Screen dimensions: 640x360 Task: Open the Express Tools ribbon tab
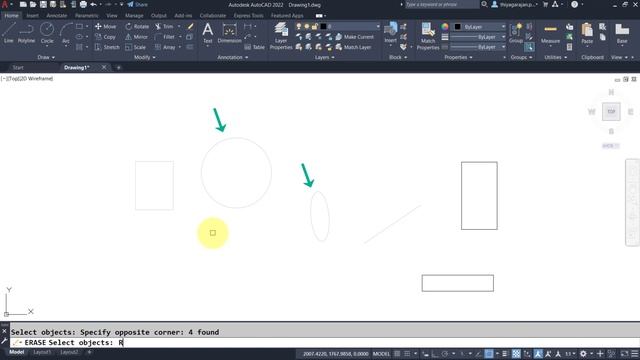click(248, 16)
